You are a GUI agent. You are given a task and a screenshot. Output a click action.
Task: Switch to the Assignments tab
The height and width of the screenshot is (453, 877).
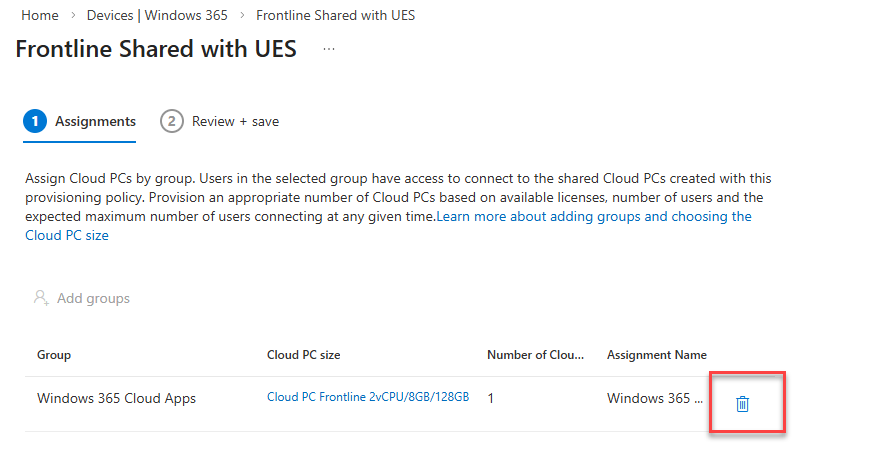95,121
